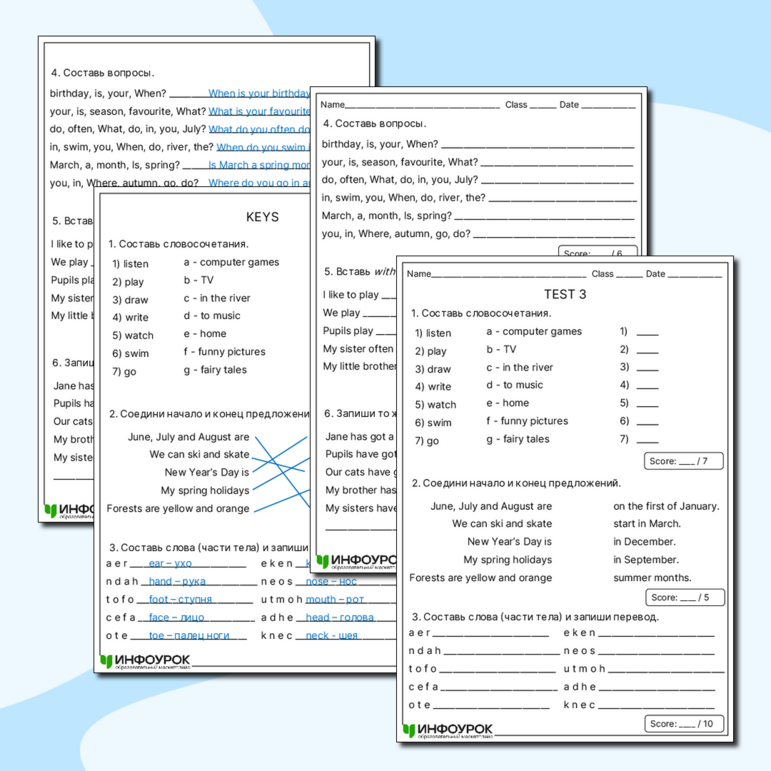Click 'Forests are yellow and orange' on KEYS page

[178, 508]
